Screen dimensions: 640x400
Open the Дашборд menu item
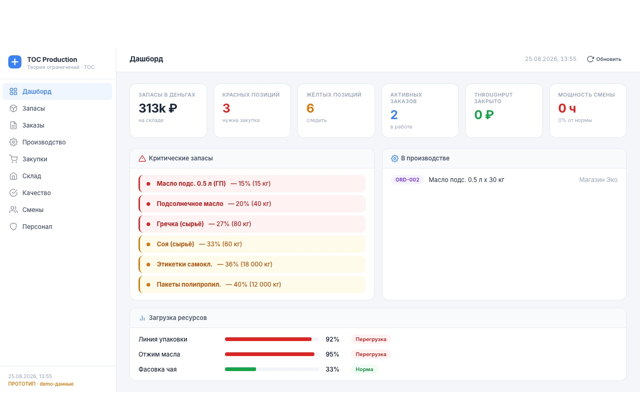(58, 91)
